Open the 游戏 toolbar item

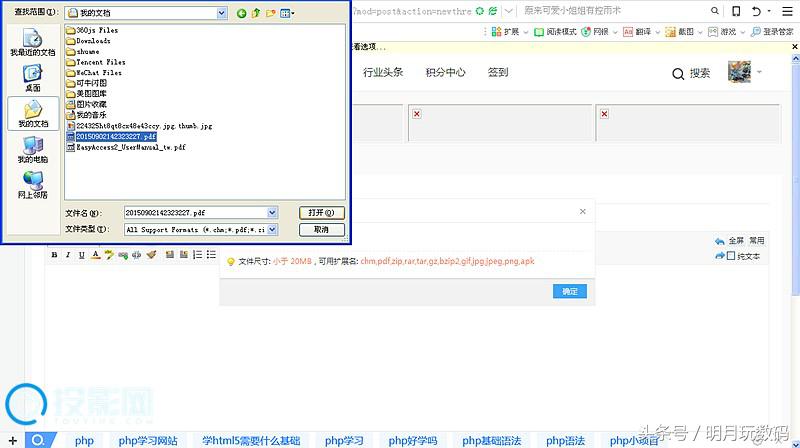click(x=722, y=32)
